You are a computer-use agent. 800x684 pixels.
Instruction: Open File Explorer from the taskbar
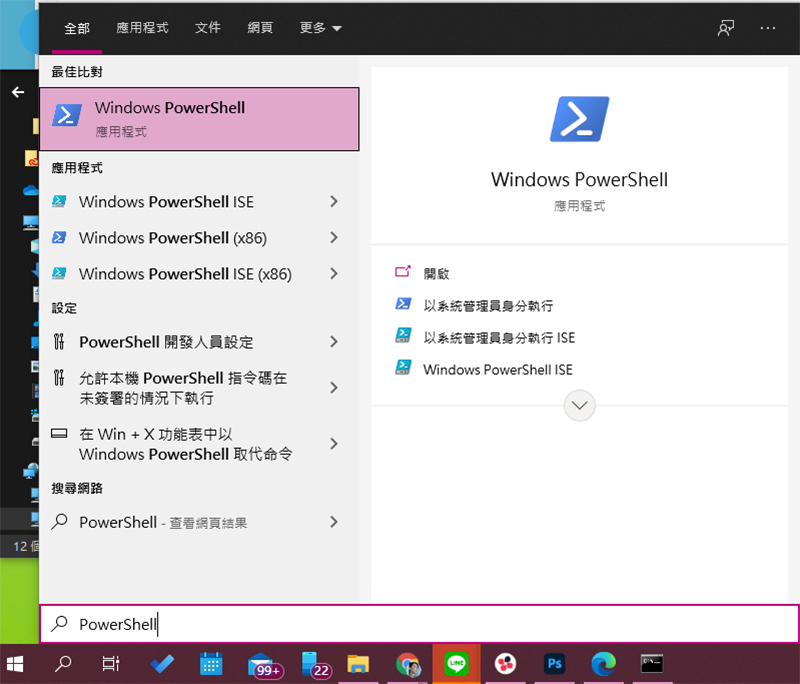tap(358, 664)
